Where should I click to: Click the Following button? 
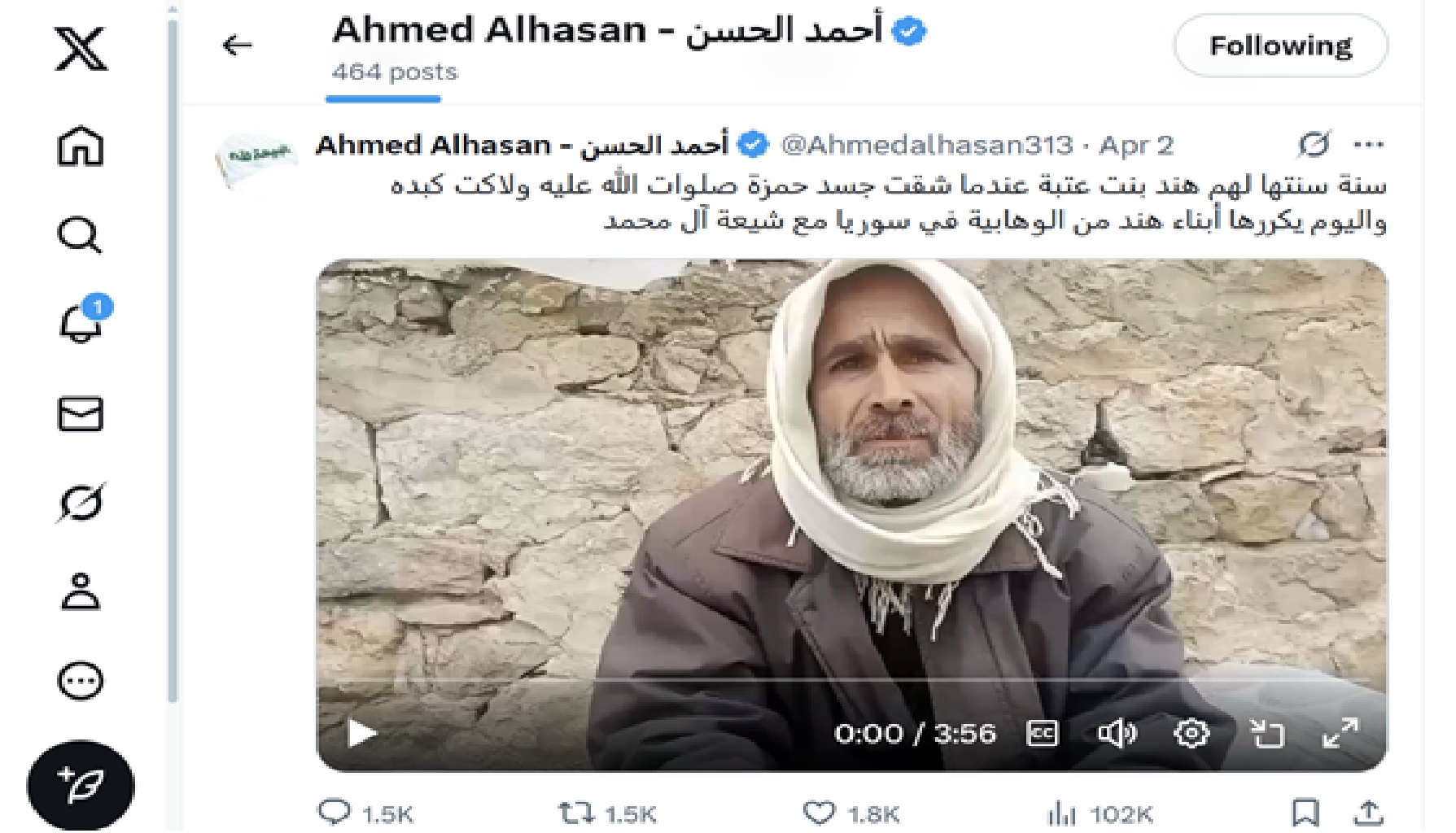[x=1280, y=46]
